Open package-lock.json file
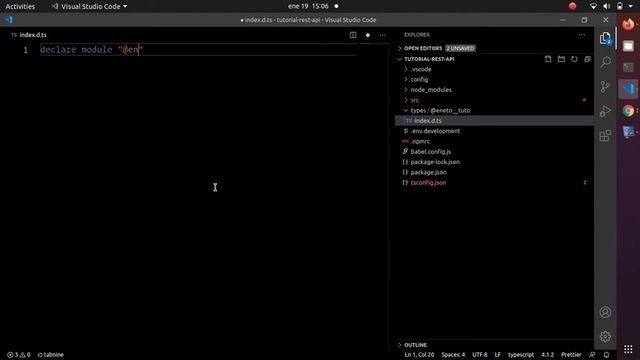 point(435,162)
